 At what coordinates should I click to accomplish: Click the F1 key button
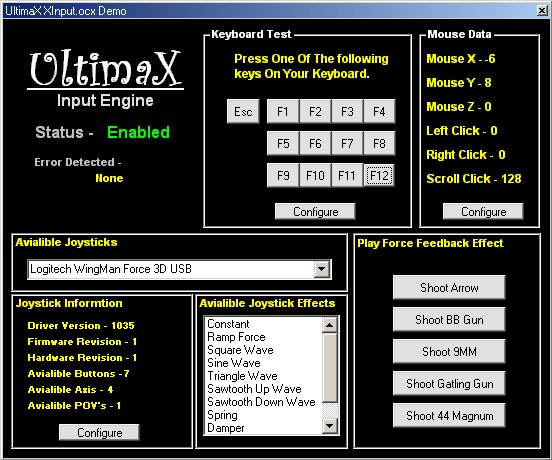283,112
